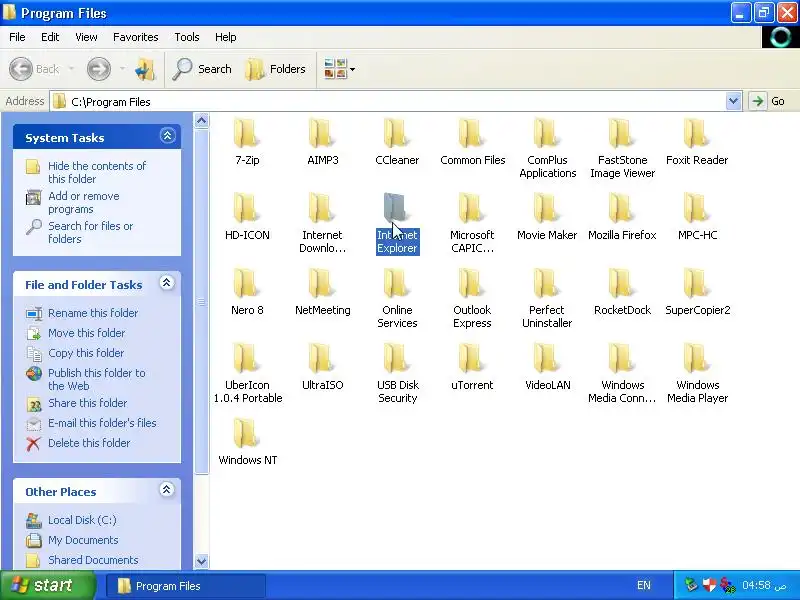Select the Online Services folder
Image resolution: width=800 pixels, height=600 pixels.
397,298
